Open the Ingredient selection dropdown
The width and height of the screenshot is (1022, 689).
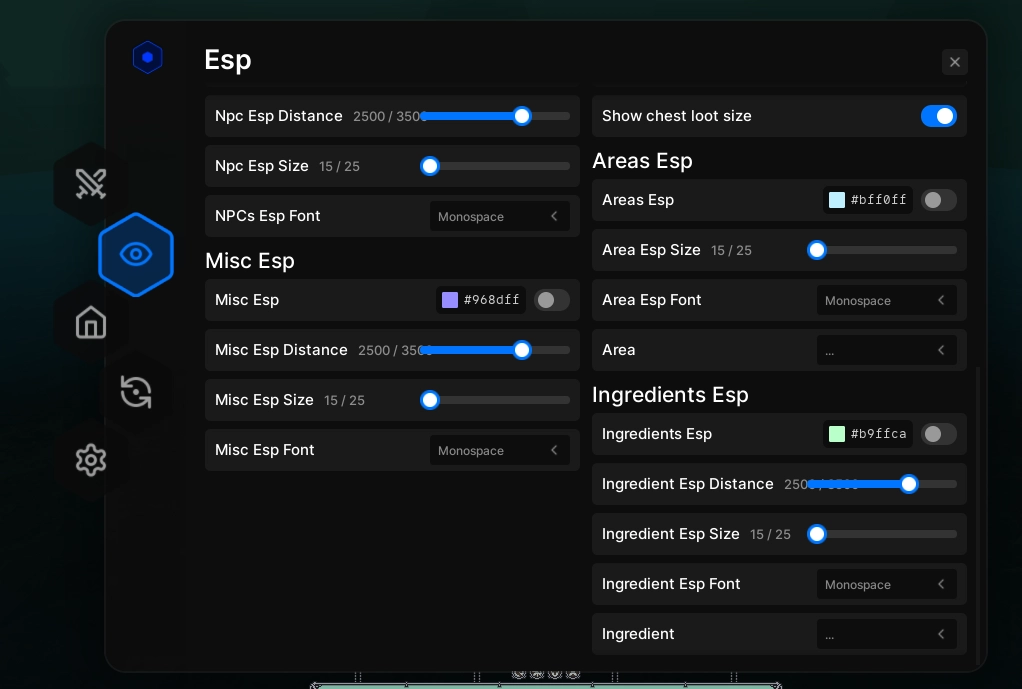tap(886, 634)
